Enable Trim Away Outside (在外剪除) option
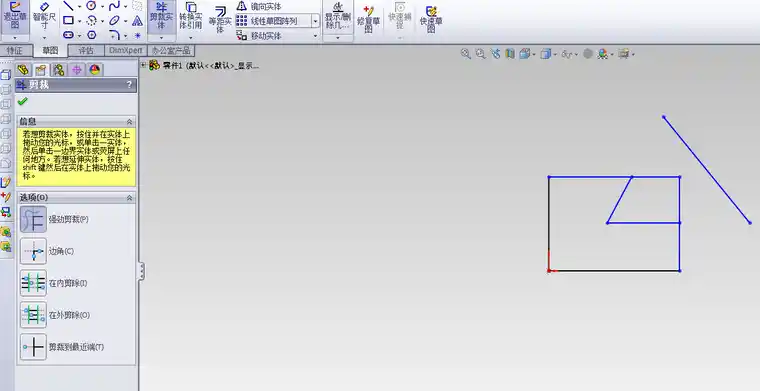Screen dimensions: 760x391 (33, 315)
